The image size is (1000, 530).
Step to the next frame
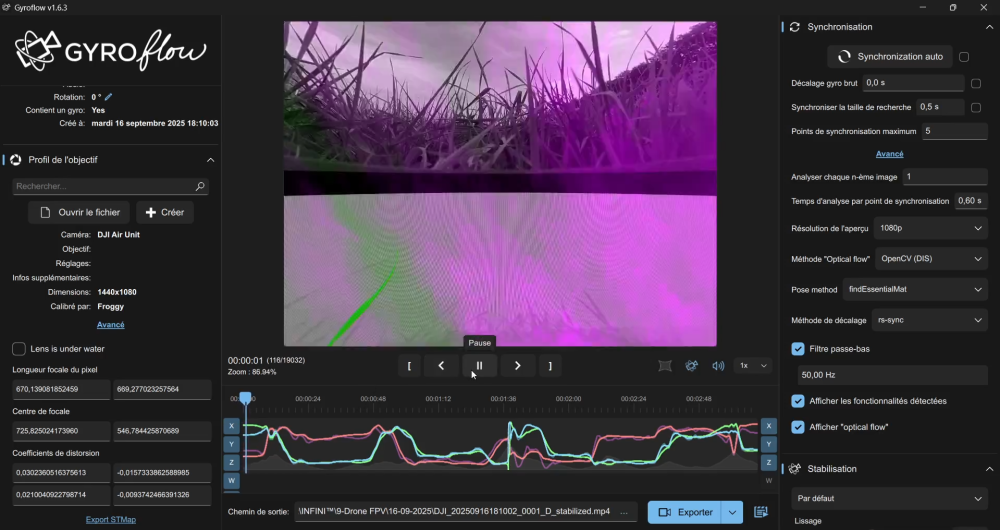pos(517,366)
